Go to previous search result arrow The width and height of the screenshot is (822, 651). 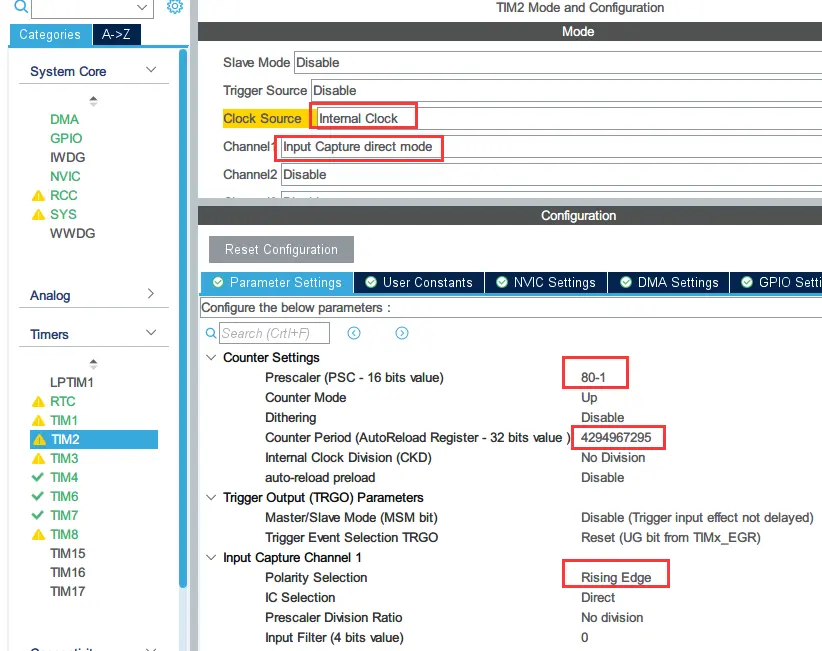click(x=354, y=333)
